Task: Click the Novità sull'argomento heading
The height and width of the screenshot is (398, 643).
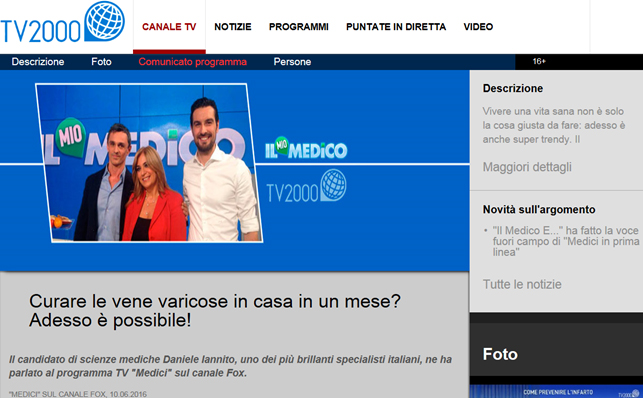Action: click(x=539, y=210)
